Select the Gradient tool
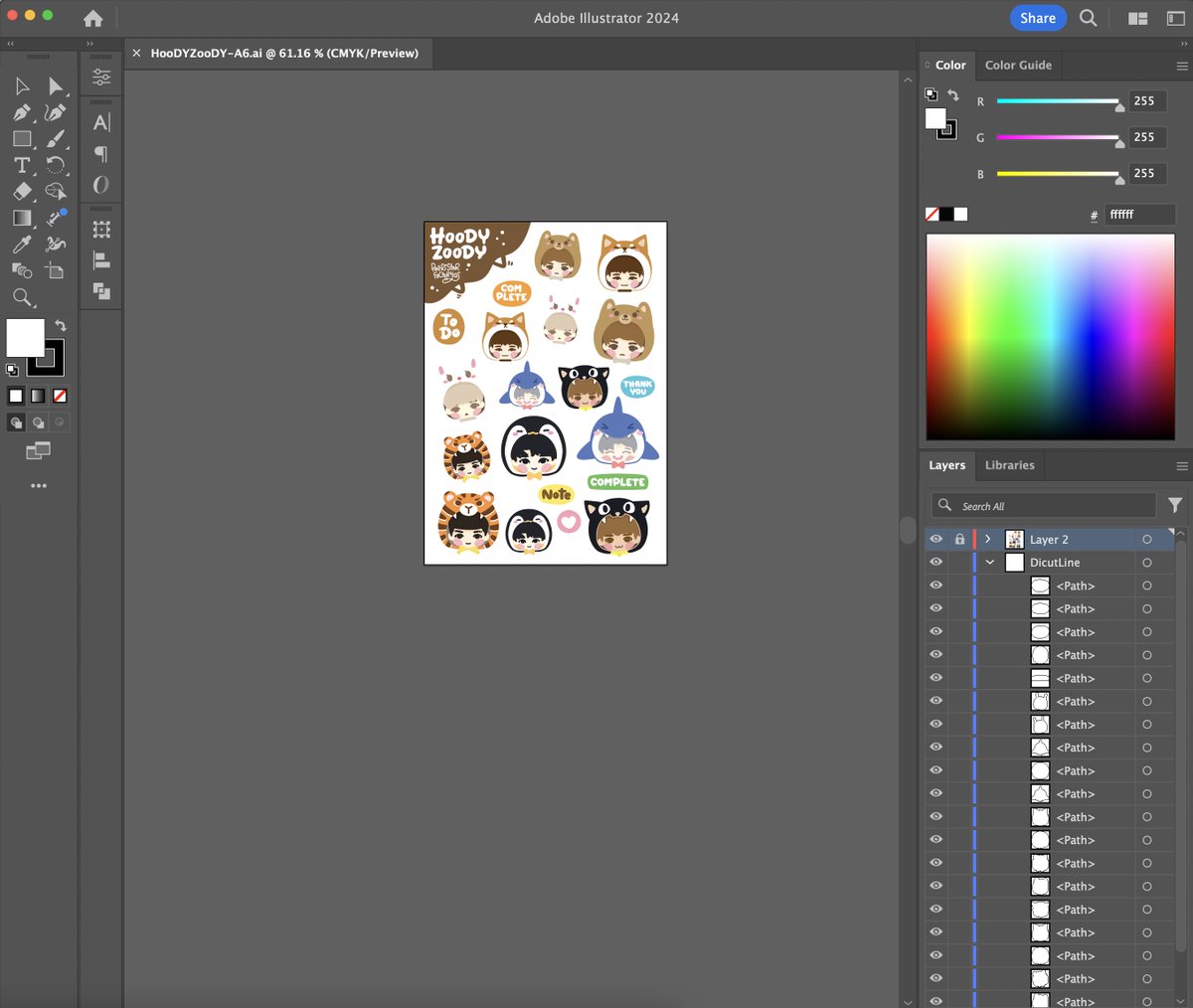This screenshot has height=1008, width=1193. point(22,218)
